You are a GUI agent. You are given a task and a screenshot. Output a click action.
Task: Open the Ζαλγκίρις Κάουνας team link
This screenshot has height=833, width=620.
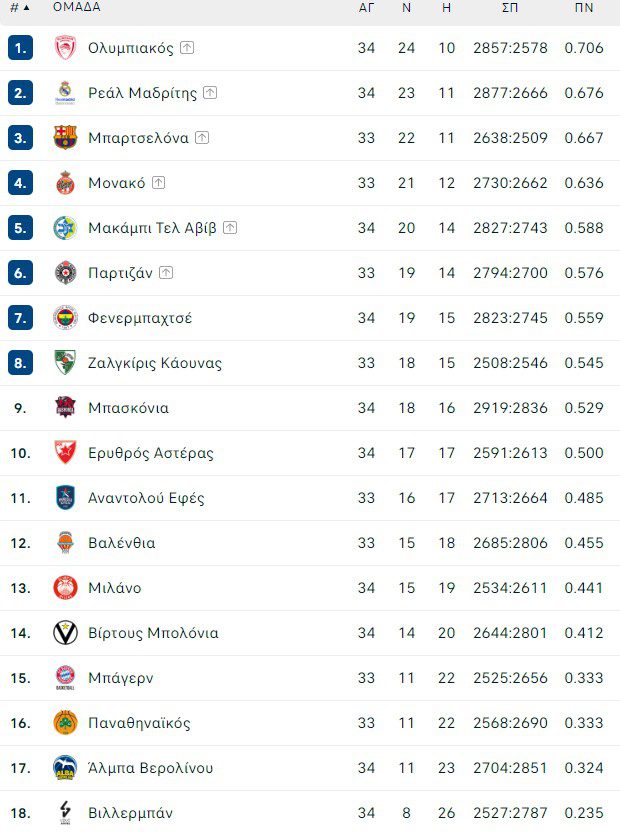click(x=155, y=363)
